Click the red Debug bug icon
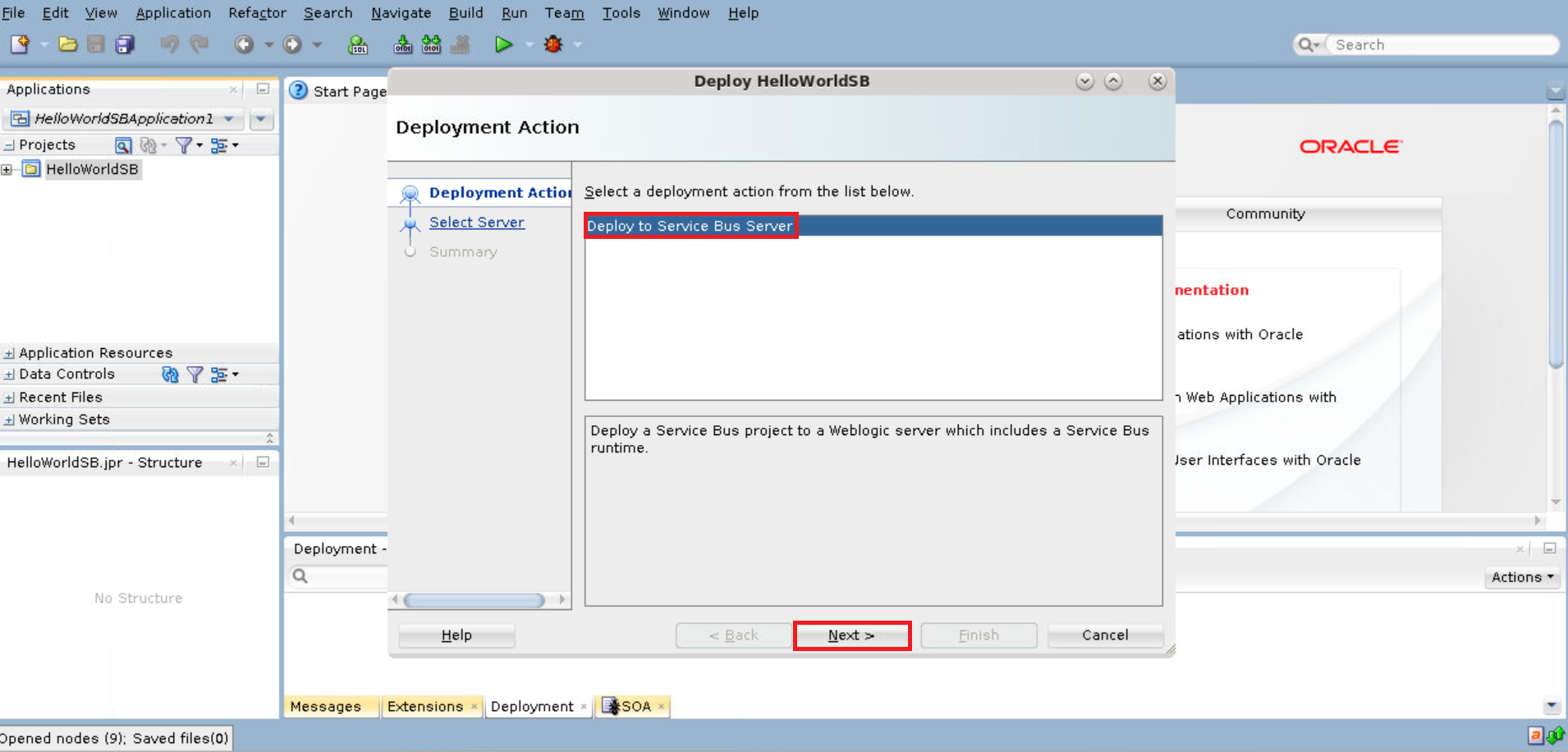Image resolution: width=1568 pixels, height=752 pixels. pyautogui.click(x=553, y=44)
